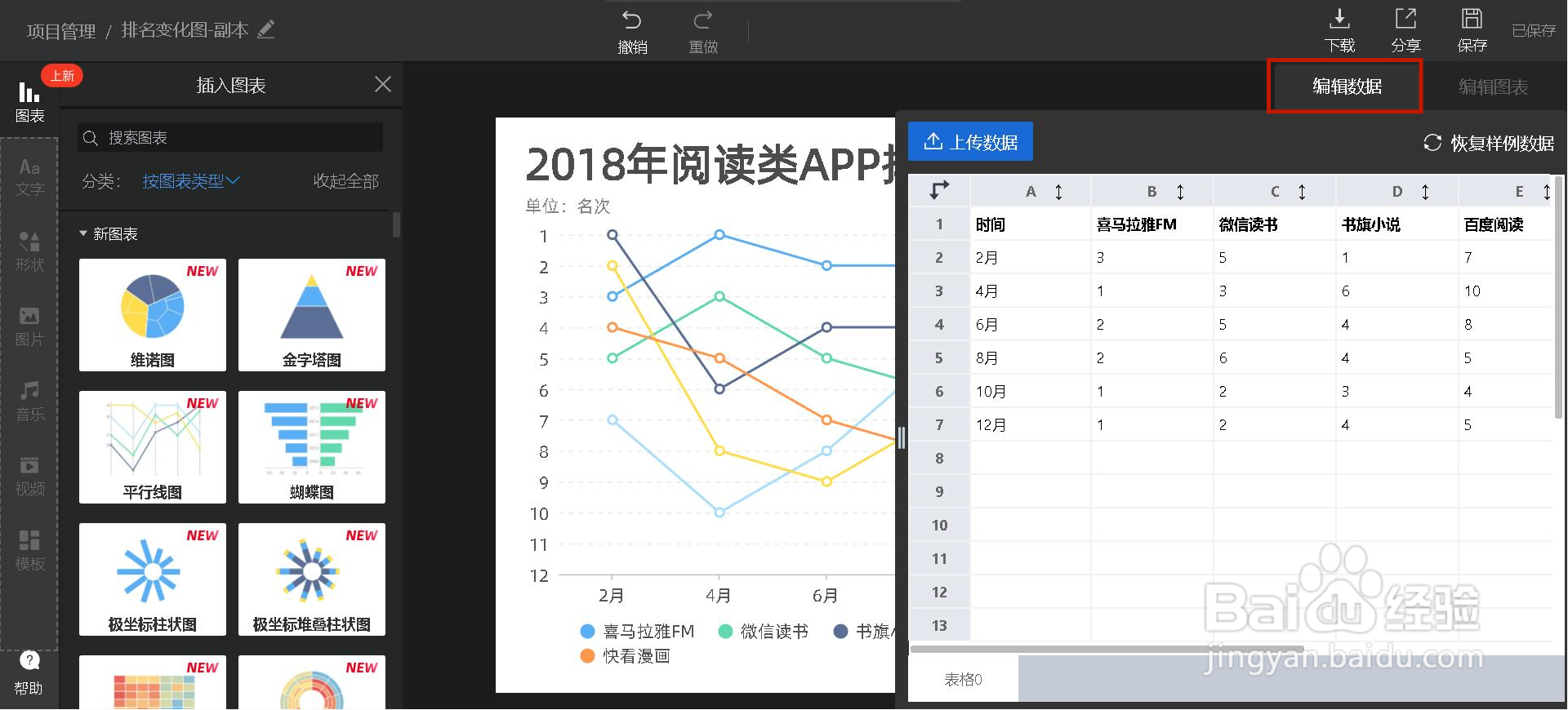The width and height of the screenshot is (1568, 710).
Task: Toggle 喜马拉雅FM legend item in the chart
Action: coord(637,631)
